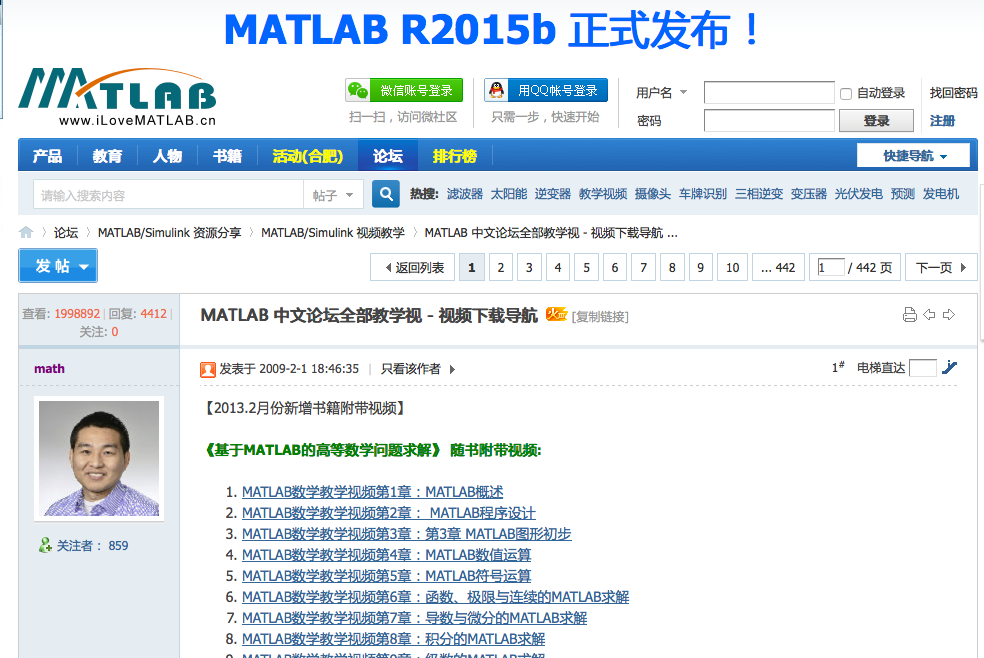
Task: Open breadcrumb MATLAB/Simulink 资源分享
Action: tap(169, 233)
